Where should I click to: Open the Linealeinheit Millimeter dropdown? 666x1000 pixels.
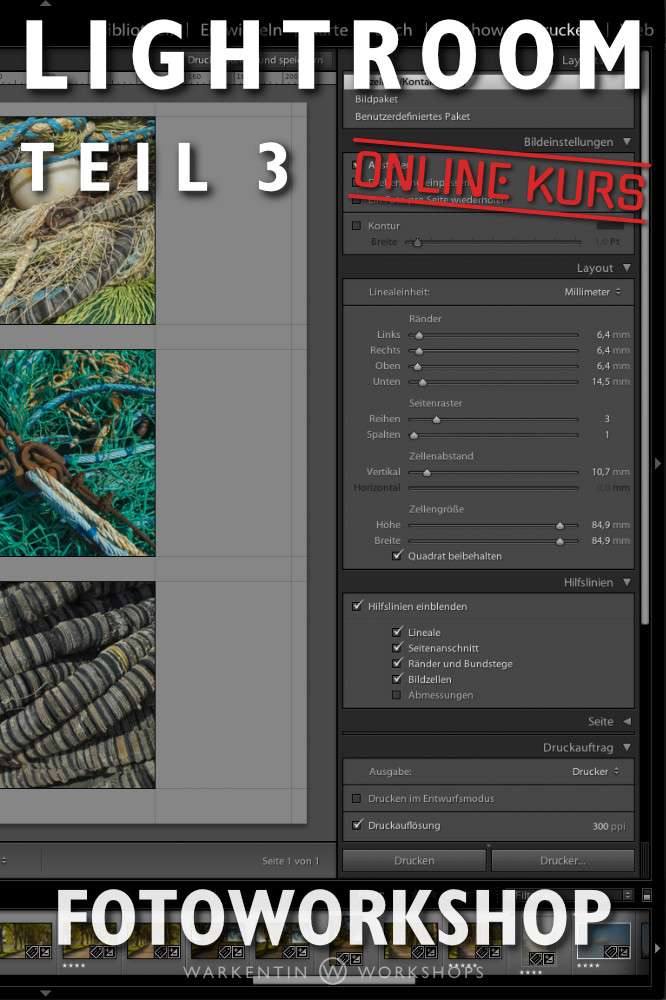pyautogui.click(x=592, y=291)
